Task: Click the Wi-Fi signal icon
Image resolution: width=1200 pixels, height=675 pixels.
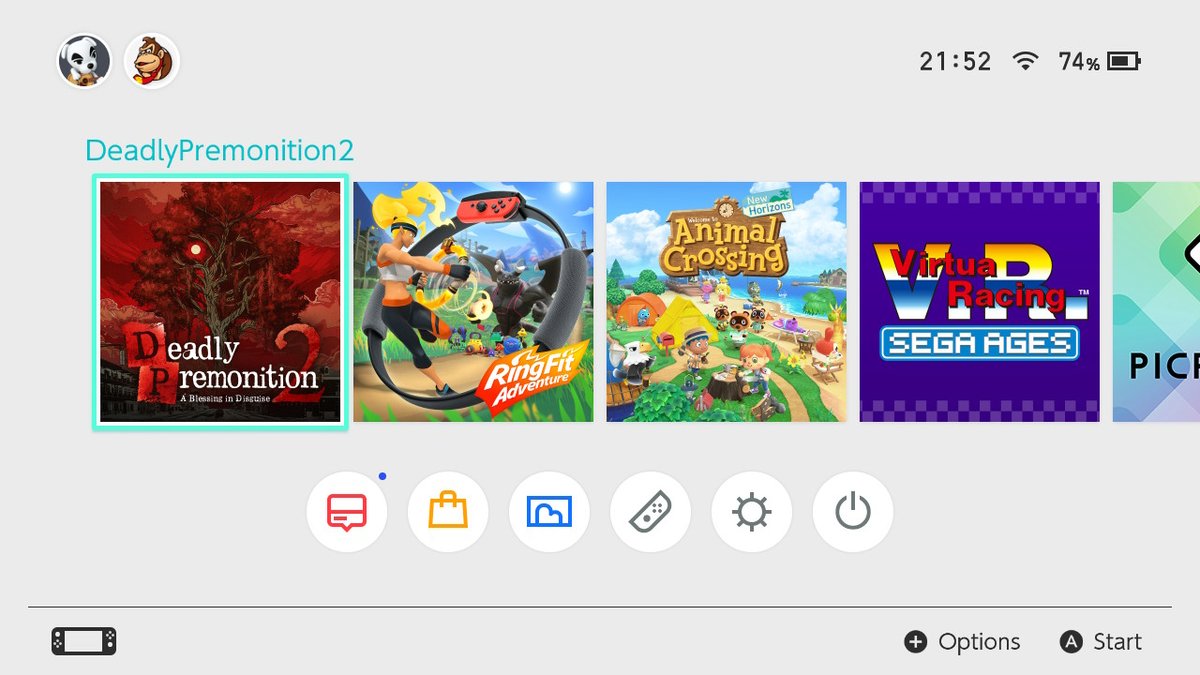Action: 1025,61
